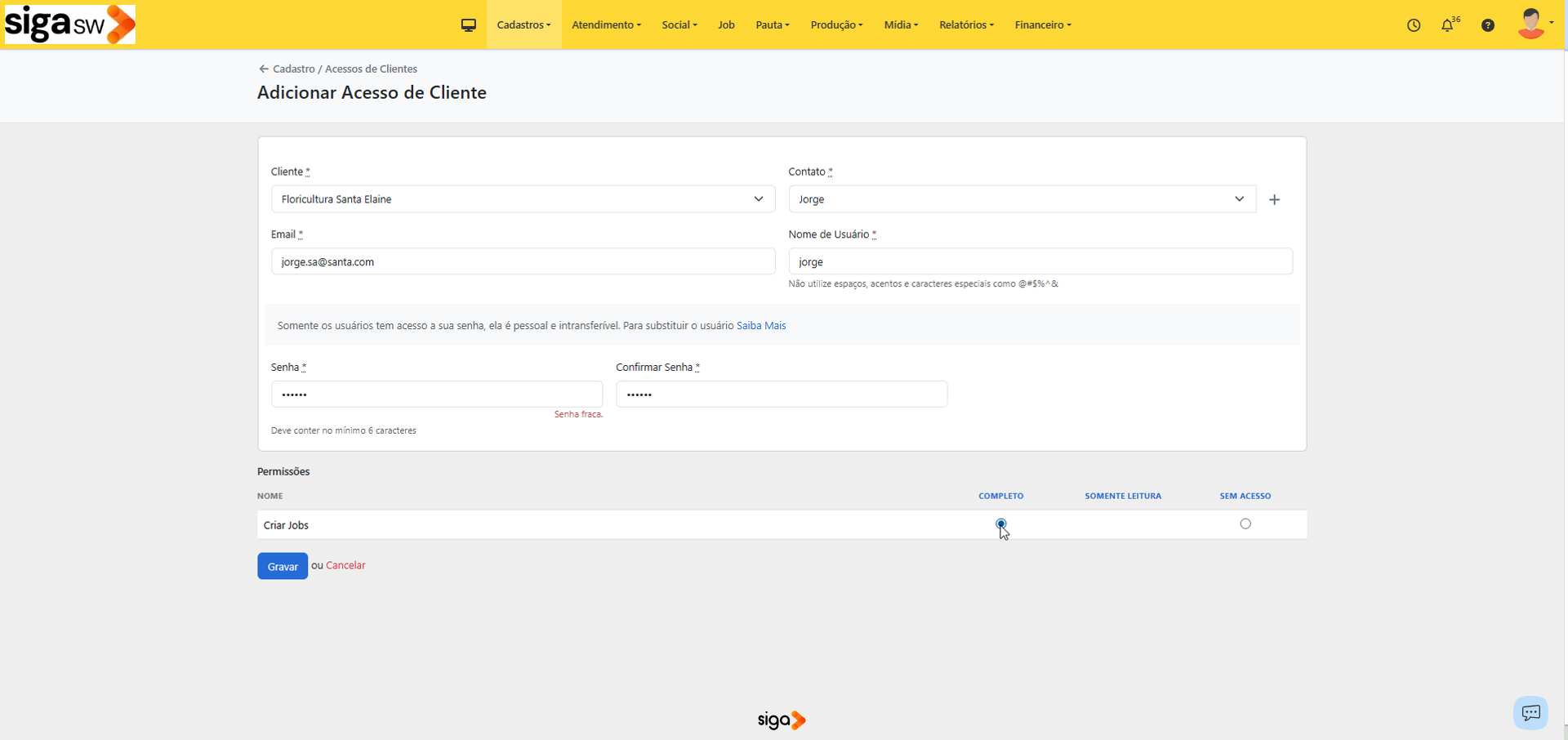Open the chat support widget icon
This screenshot has width=1568, height=740.
tap(1530, 712)
